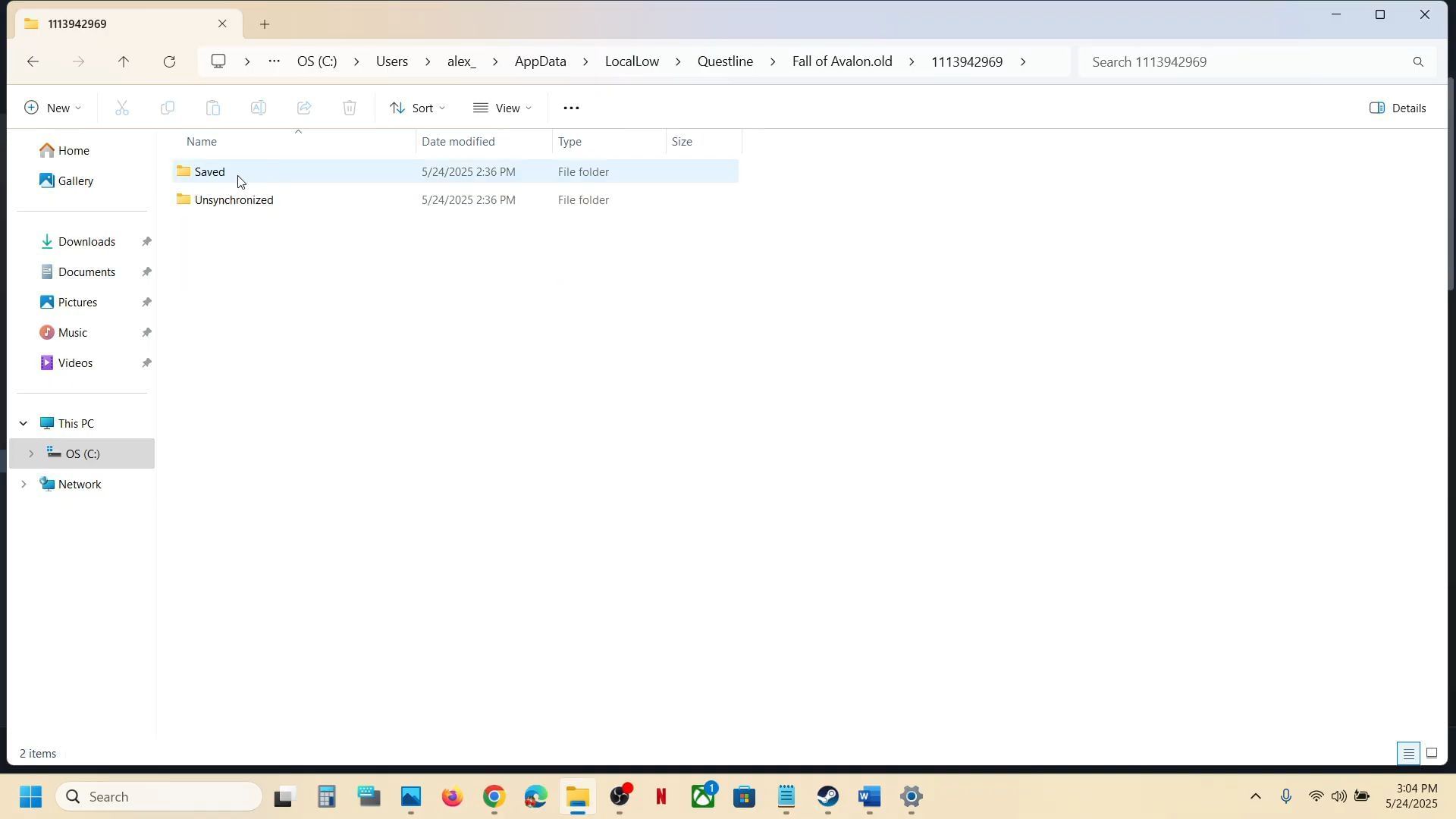Click the Back navigation arrow
The width and height of the screenshot is (1456, 819).
pos(33,61)
